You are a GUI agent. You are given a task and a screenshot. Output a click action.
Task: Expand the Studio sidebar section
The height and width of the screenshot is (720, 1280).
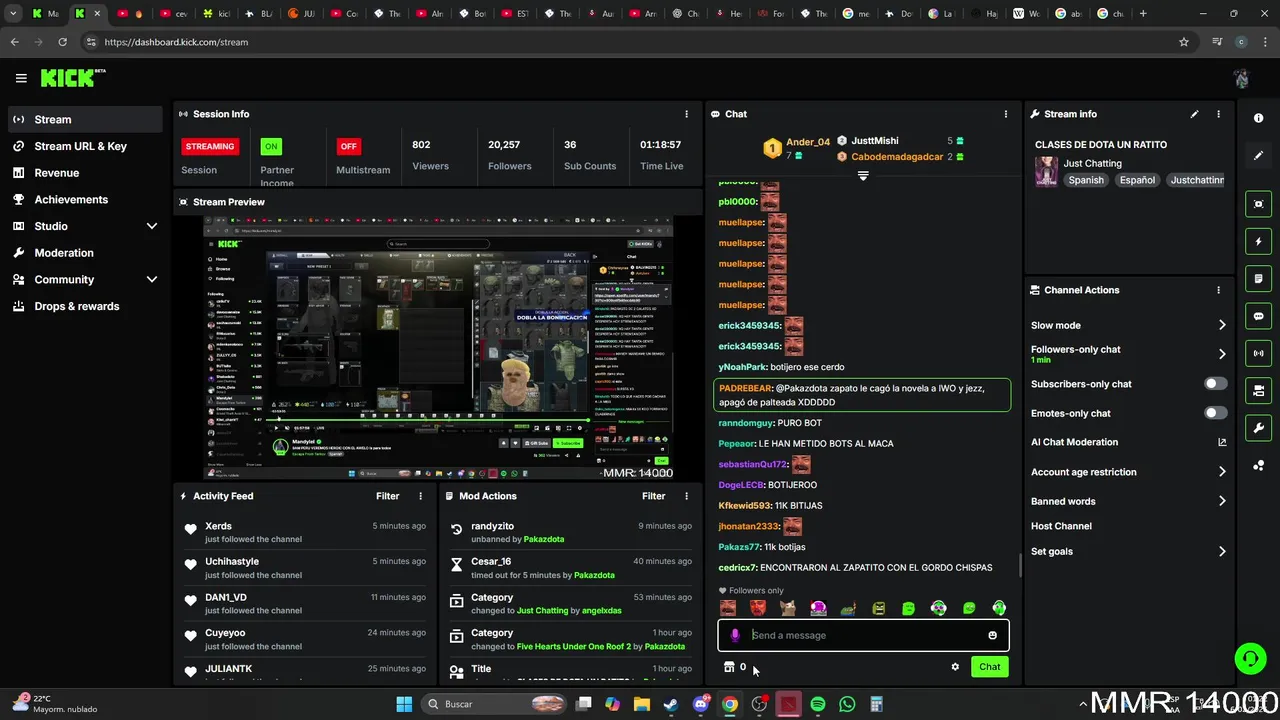pyautogui.click(x=152, y=226)
